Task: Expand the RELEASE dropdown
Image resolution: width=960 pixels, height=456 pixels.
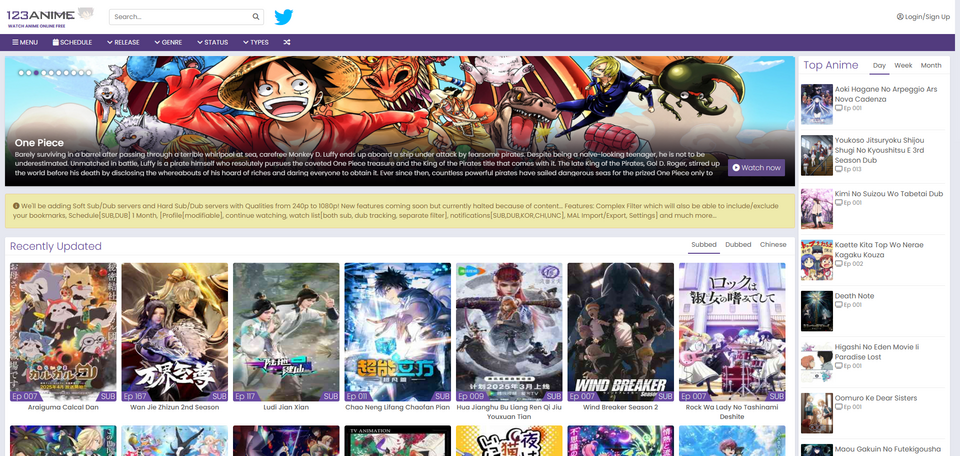Action: tap(123, 42)
